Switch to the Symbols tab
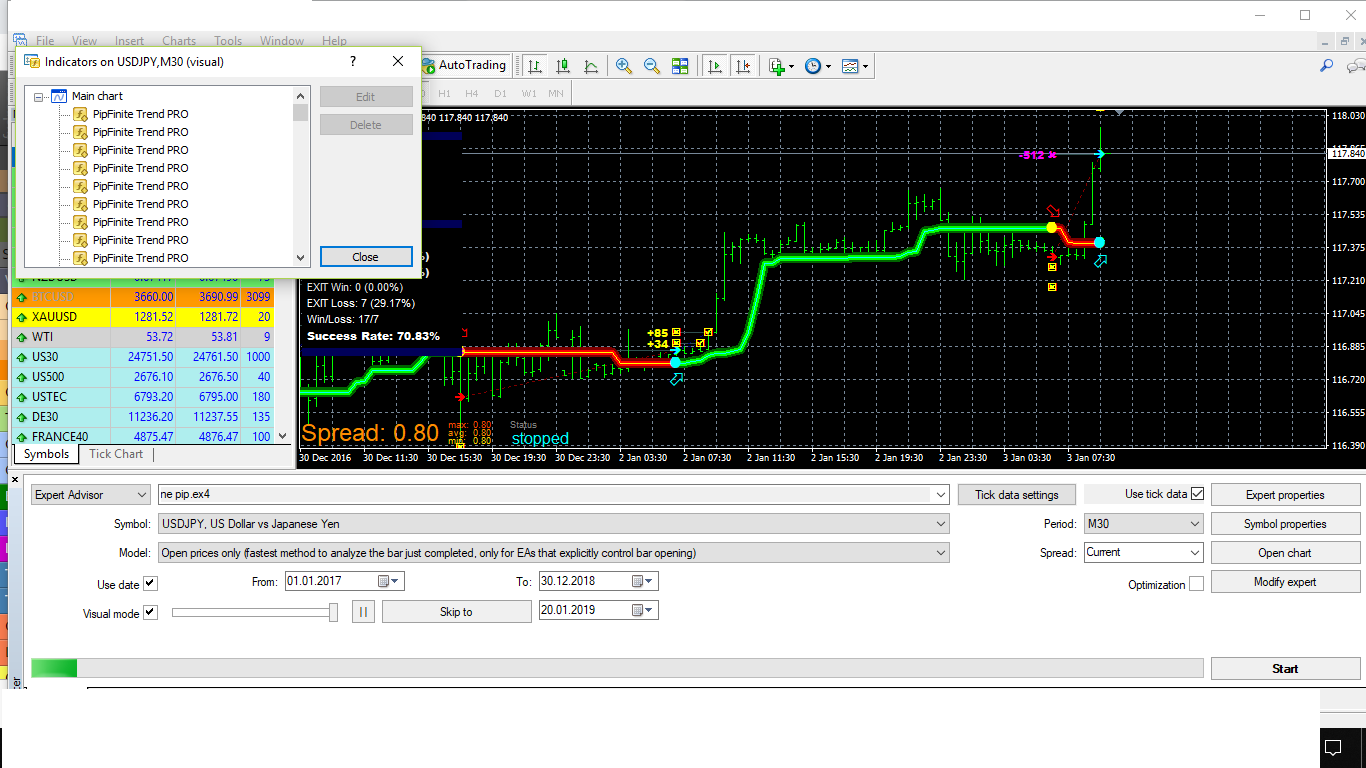 [x=47, y=454]
